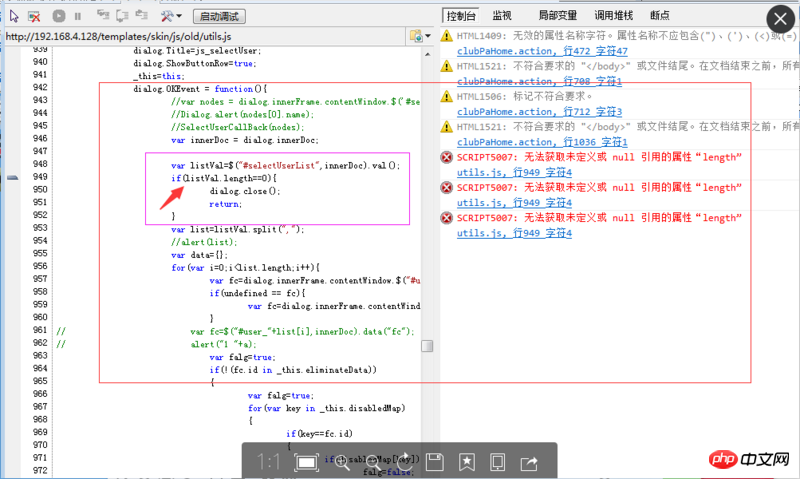Click code line 'var data={};'
Screen dimensions: 800x479
tap(199, 255)
